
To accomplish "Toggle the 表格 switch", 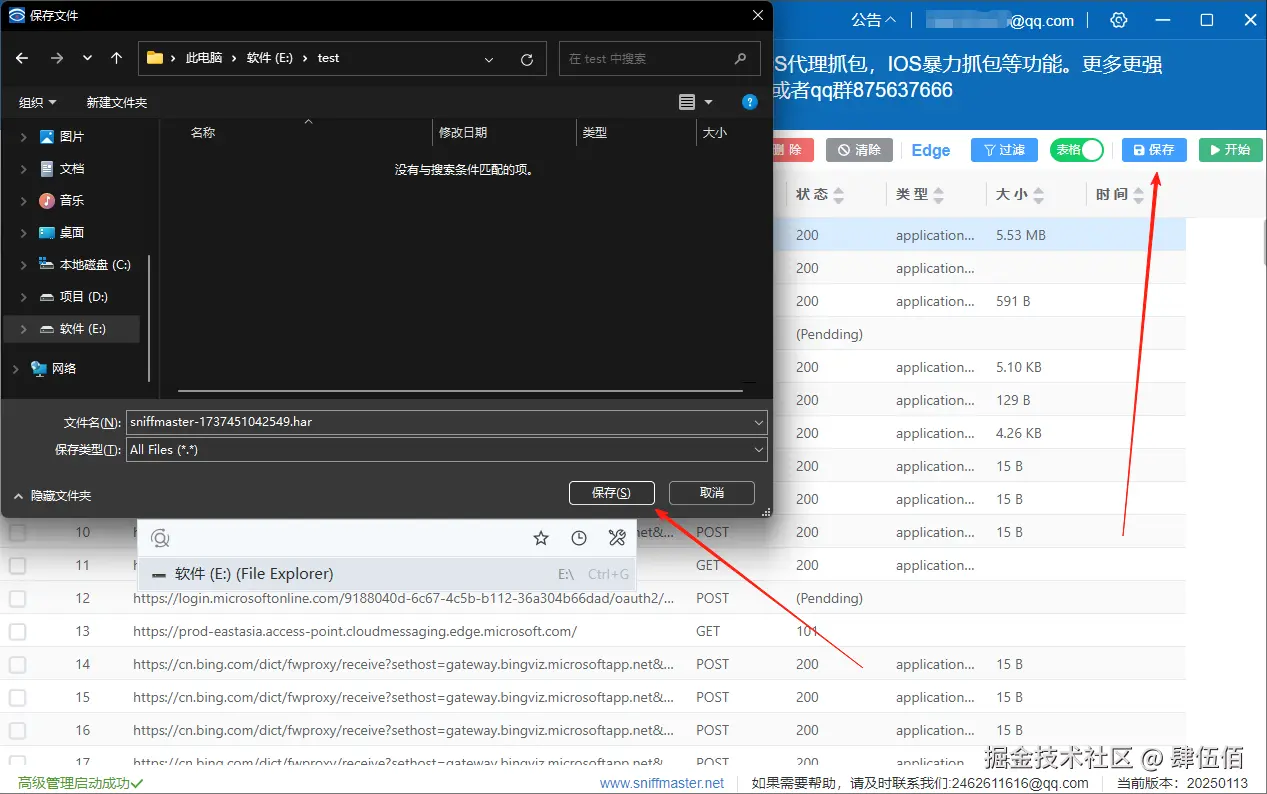I will [1076, 150].
